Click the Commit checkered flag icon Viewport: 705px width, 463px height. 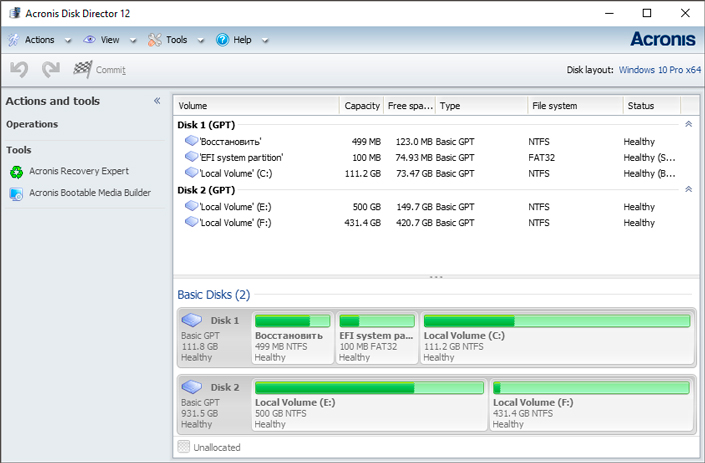(83, 69)
